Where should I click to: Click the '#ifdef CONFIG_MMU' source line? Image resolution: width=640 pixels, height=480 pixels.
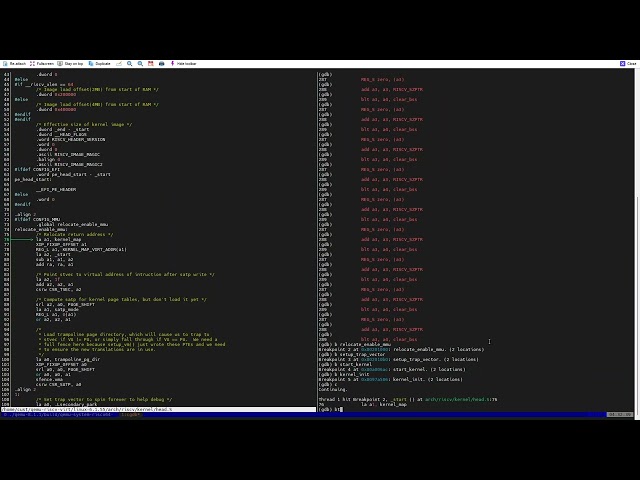(37, 220)
